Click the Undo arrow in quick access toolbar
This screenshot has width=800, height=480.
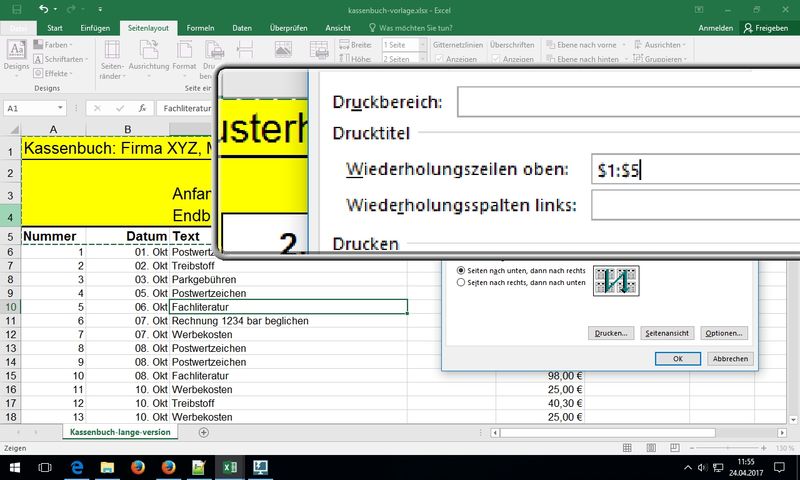[44, 9]
